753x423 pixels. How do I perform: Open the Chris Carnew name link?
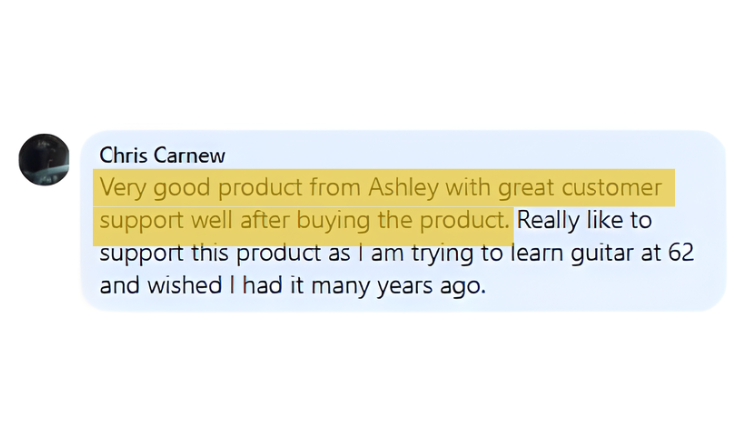tap(162, 156)
